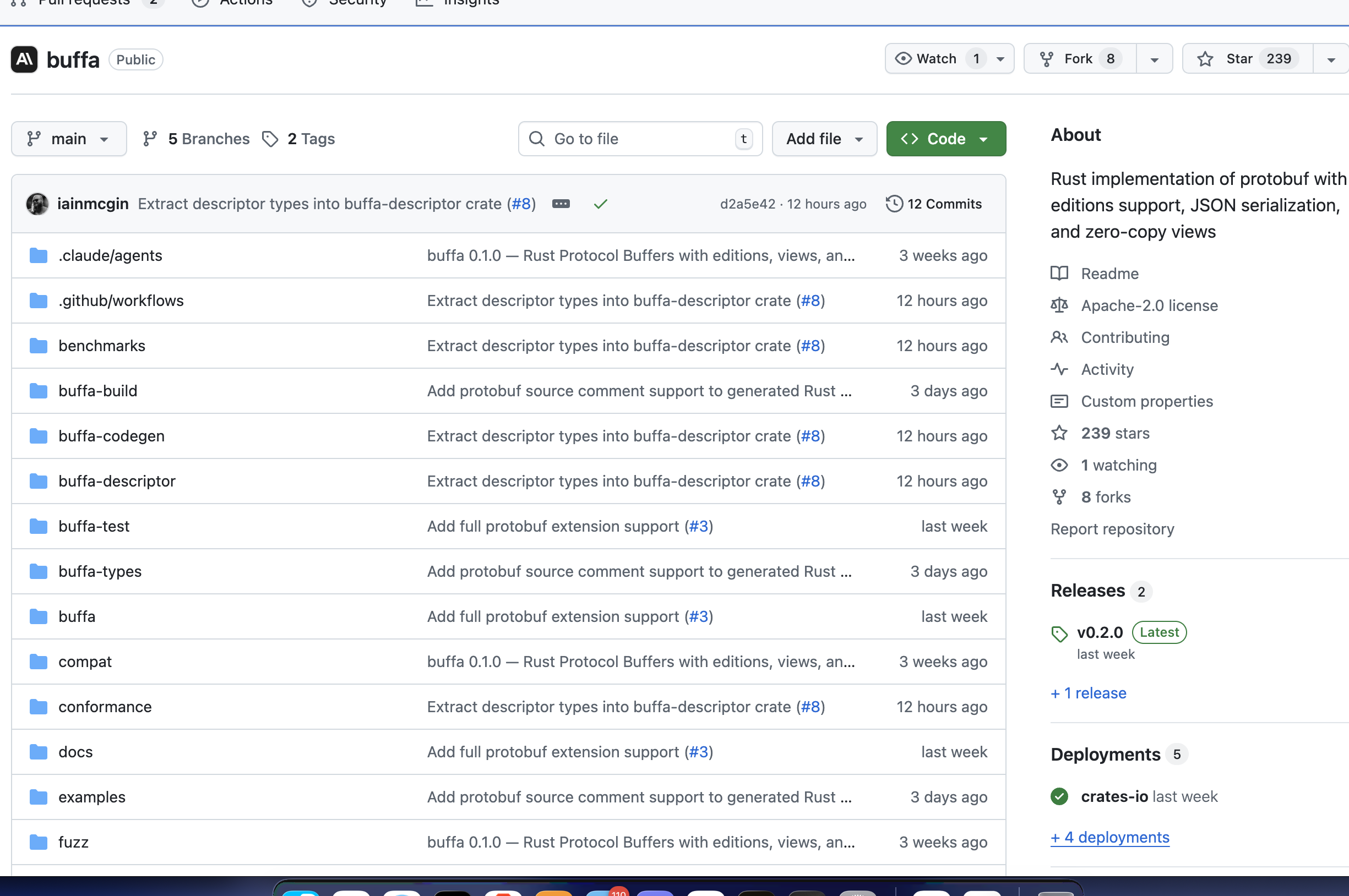Open the buffa repository title link
Viewport: 1349px width, 896px height.
[73, 59]
